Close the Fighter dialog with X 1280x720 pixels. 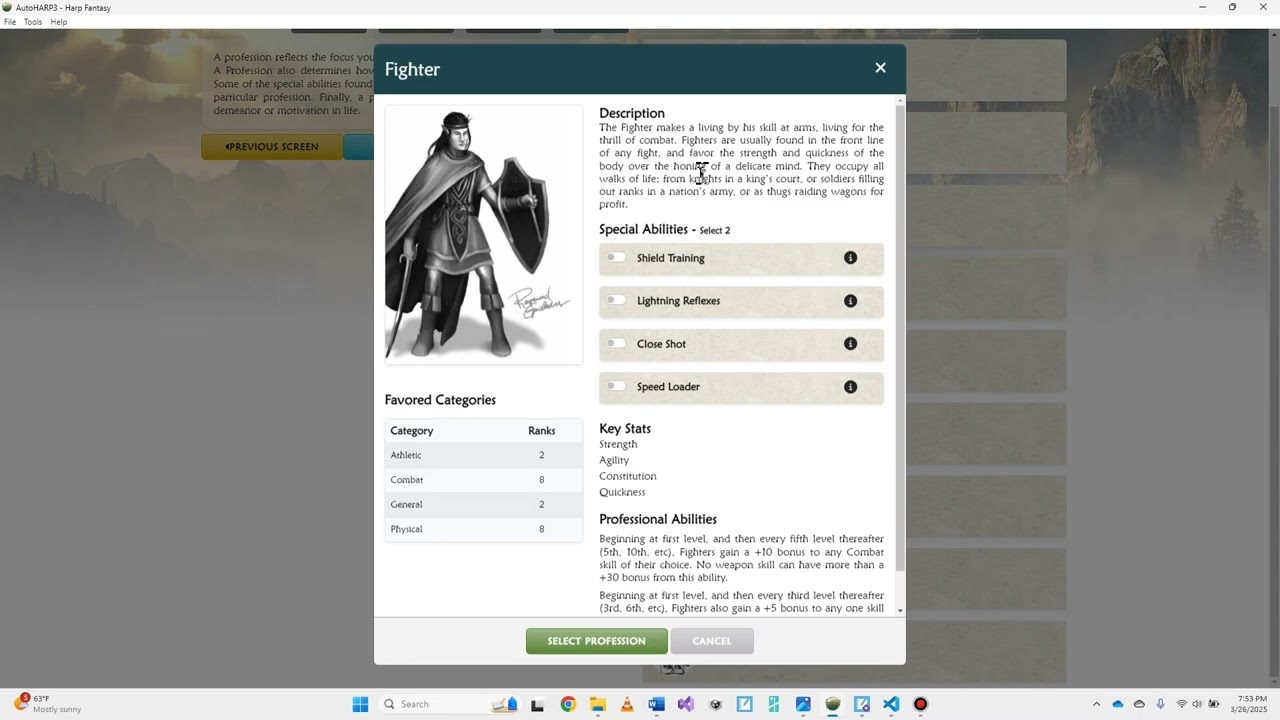(x=880, y=68)
